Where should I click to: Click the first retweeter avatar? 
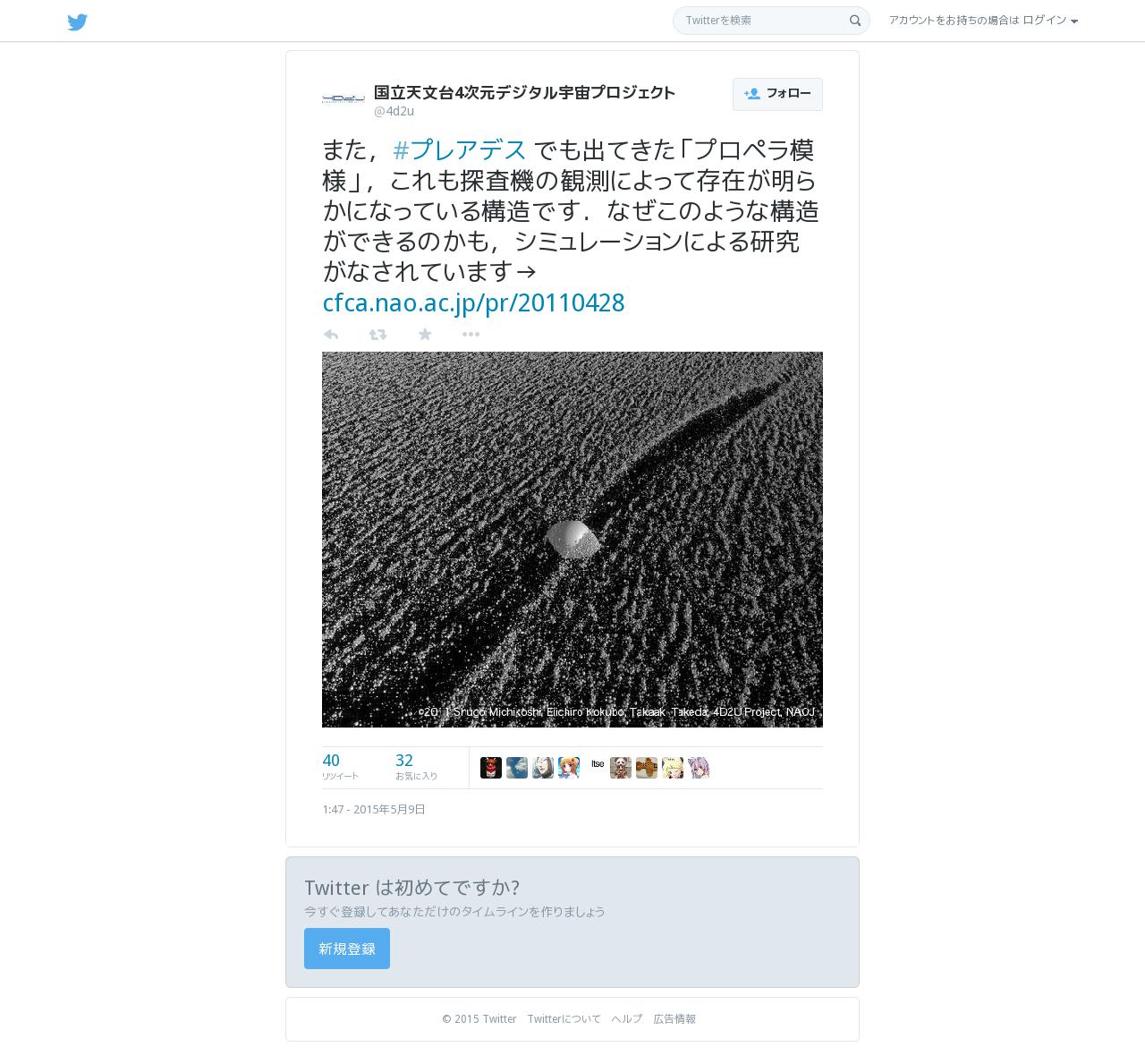(x=491, y=768)
